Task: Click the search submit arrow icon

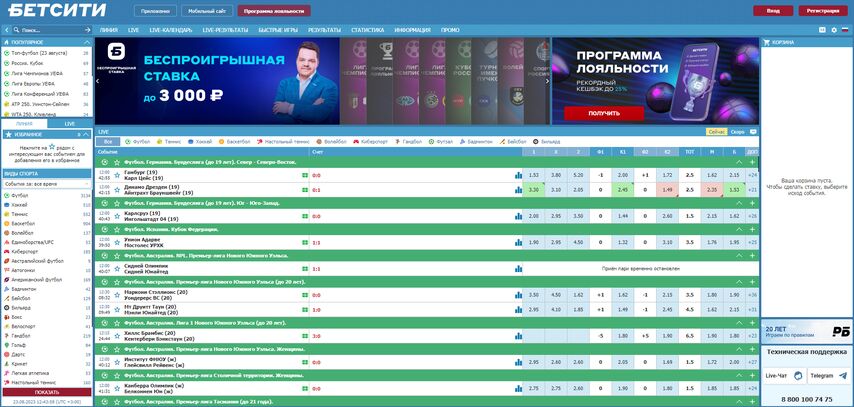Action: [x=88, y=30]
